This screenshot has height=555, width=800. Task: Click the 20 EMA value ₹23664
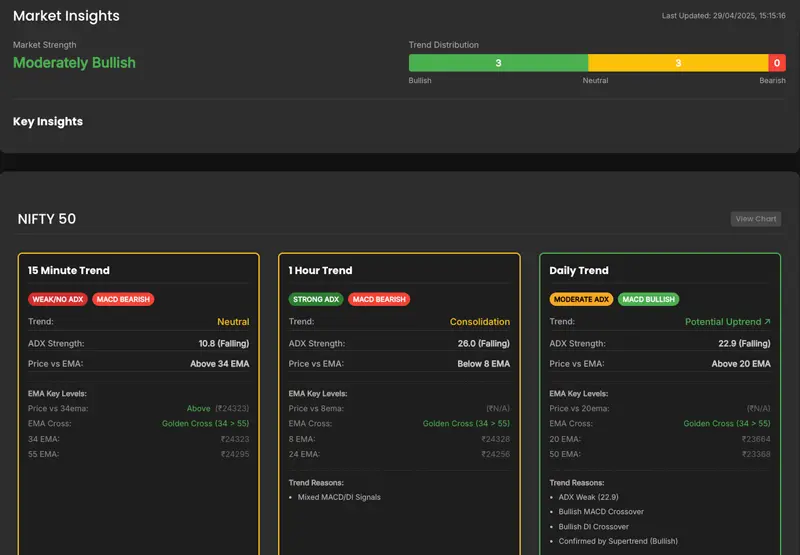point(756,439)
